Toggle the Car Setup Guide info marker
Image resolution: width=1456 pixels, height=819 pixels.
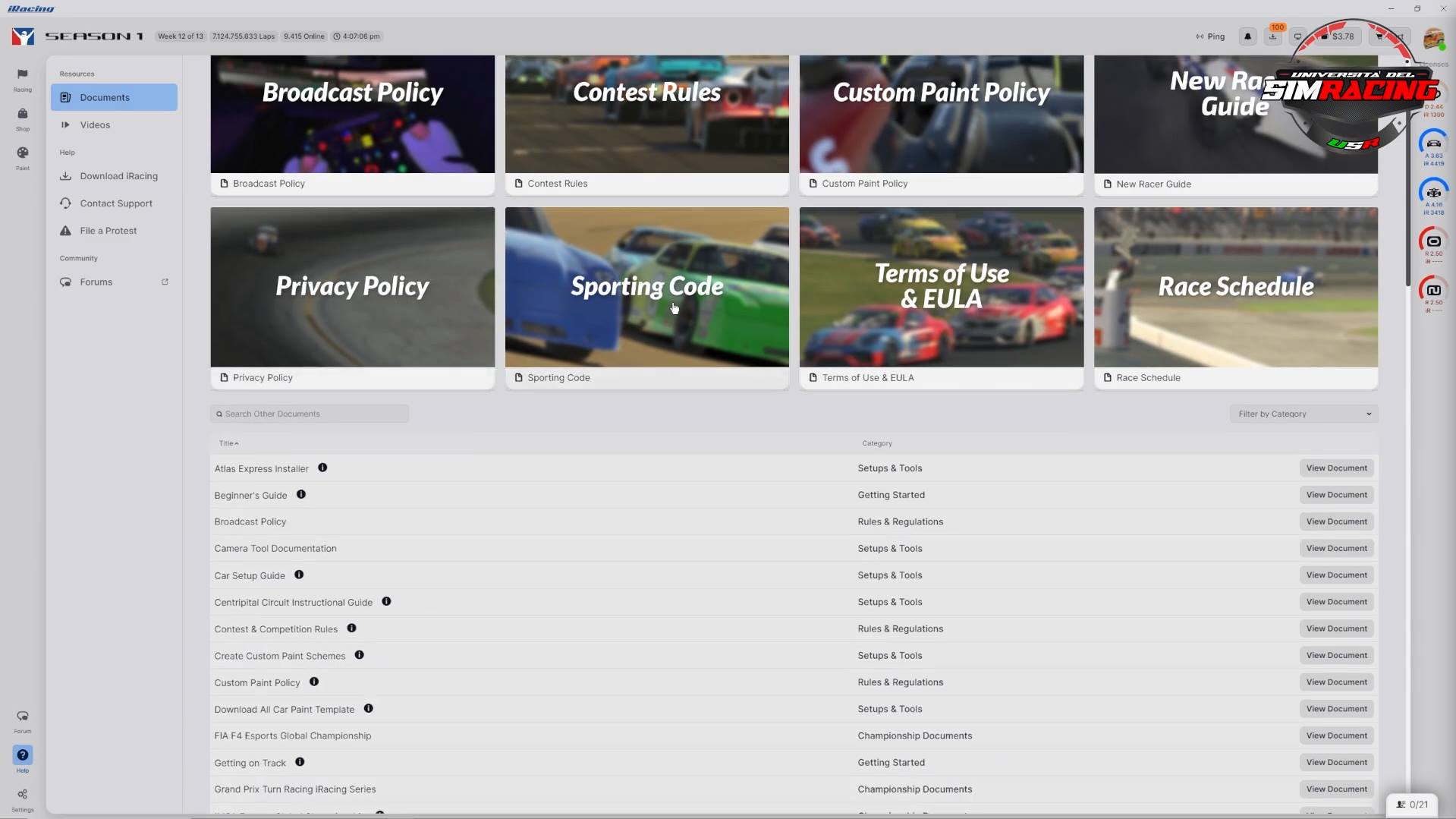[299, 575]
